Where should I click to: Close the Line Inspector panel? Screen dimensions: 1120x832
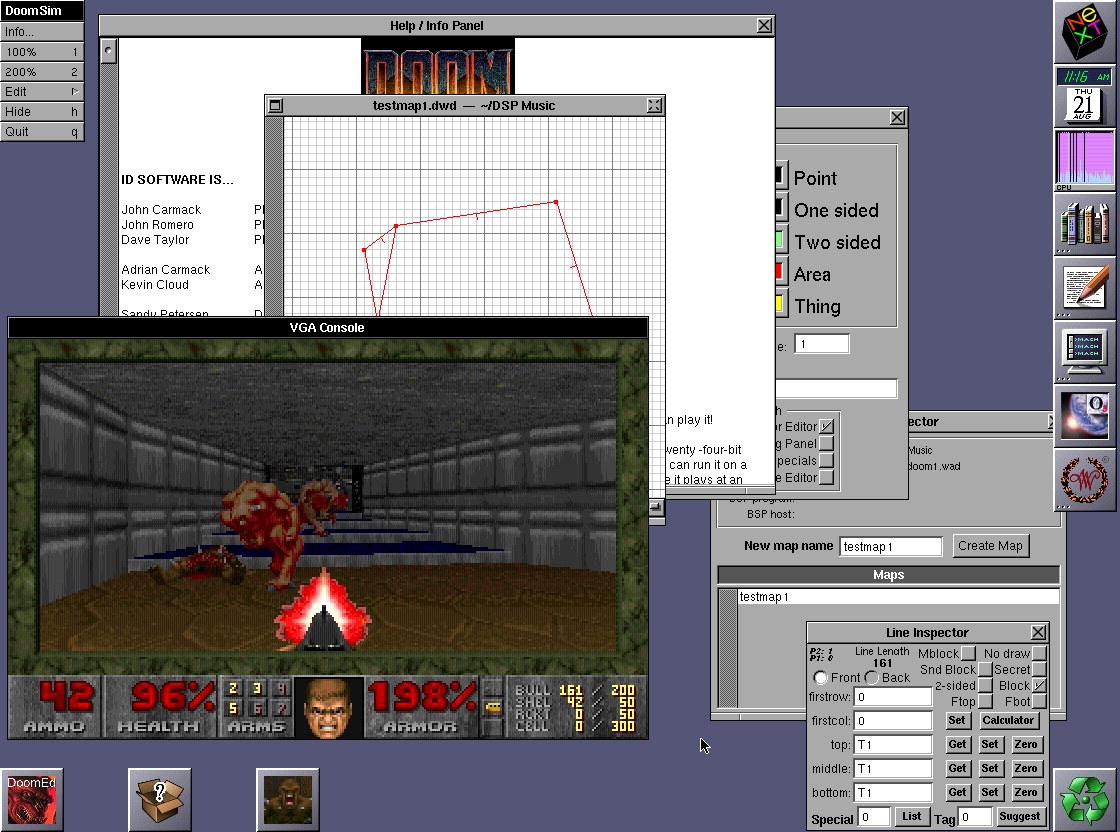coord(1039,632)
